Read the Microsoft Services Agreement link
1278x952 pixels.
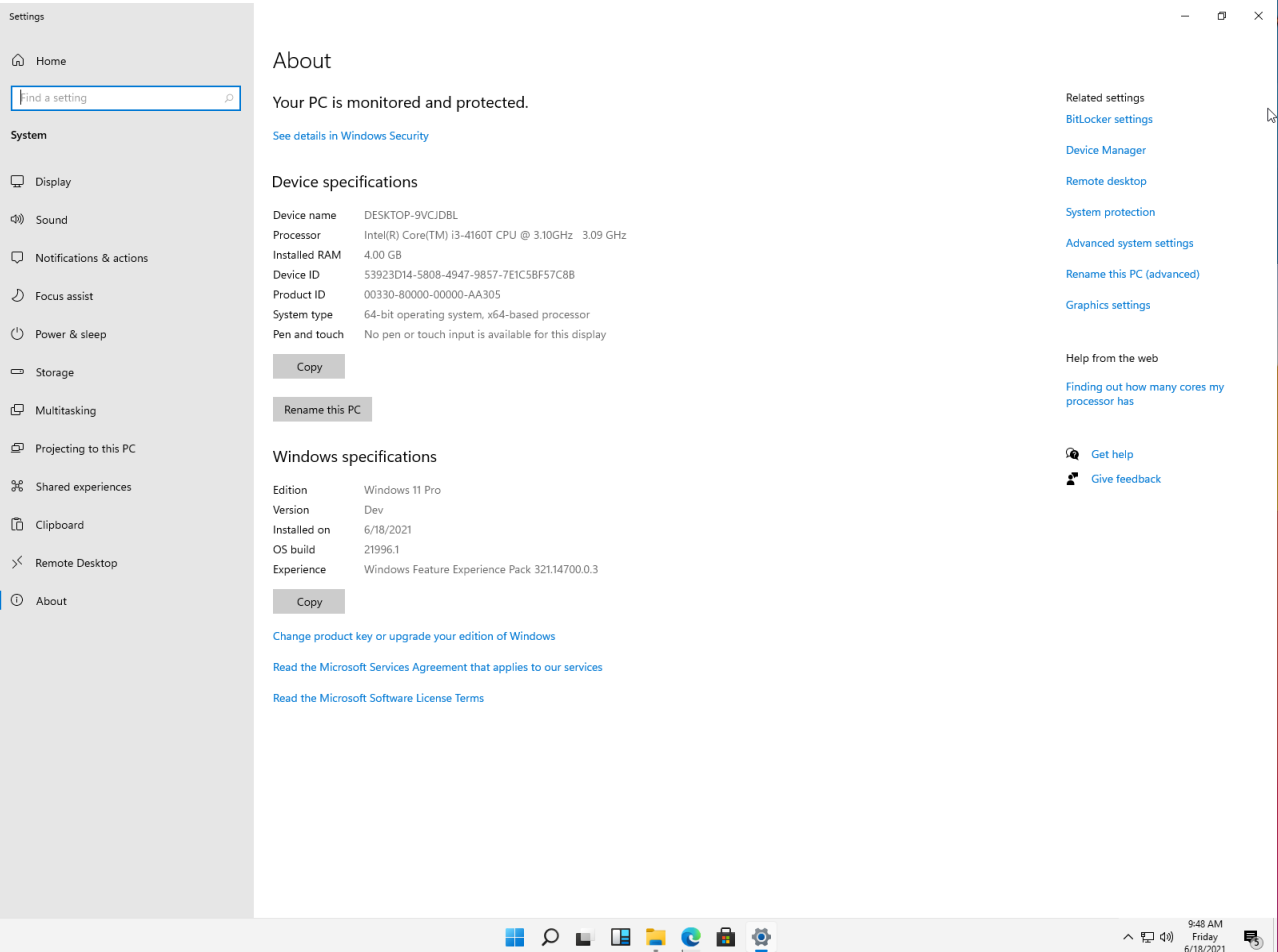coord(437,667)
